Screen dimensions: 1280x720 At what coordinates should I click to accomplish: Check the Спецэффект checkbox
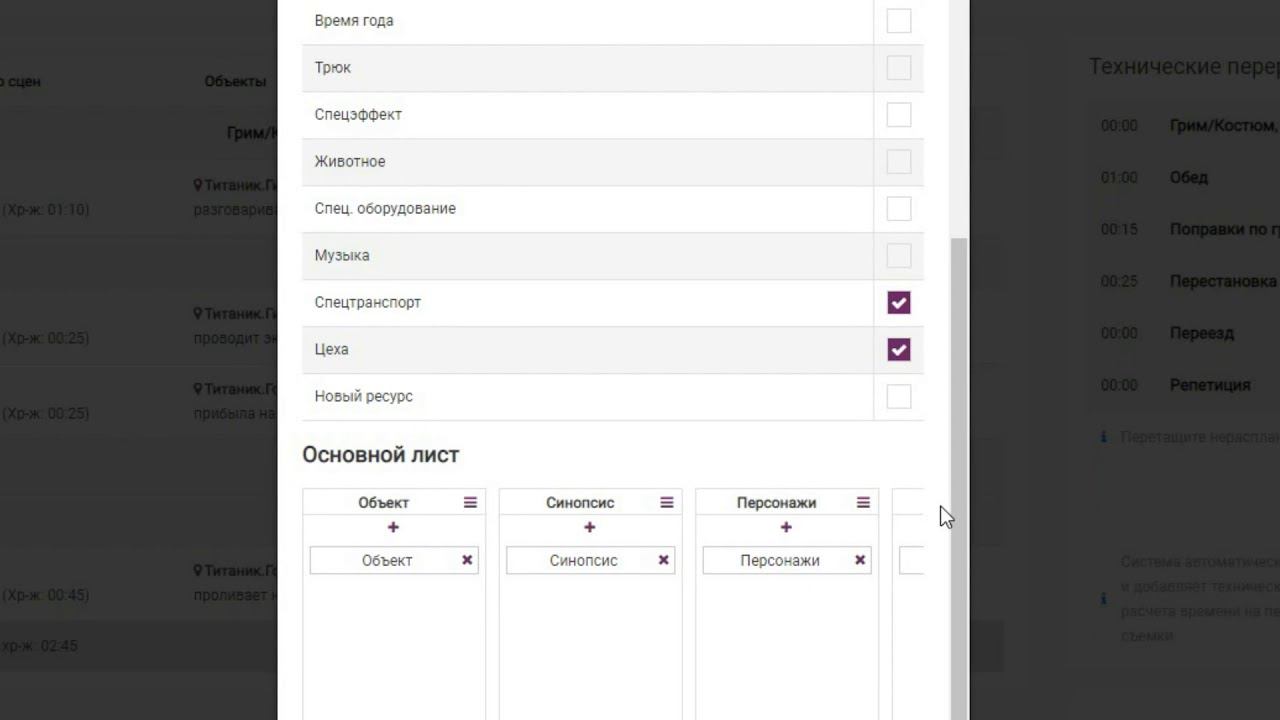[899, 115]
